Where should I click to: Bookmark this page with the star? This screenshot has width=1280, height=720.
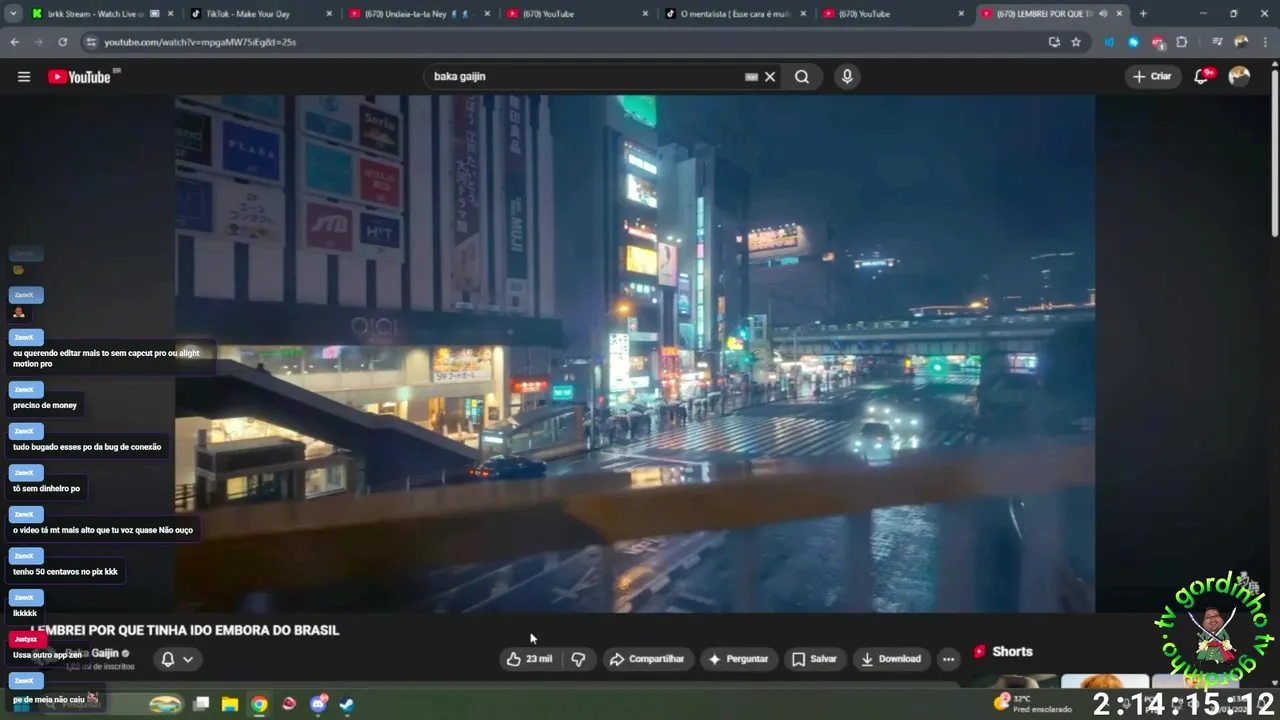pos(1076,42)
